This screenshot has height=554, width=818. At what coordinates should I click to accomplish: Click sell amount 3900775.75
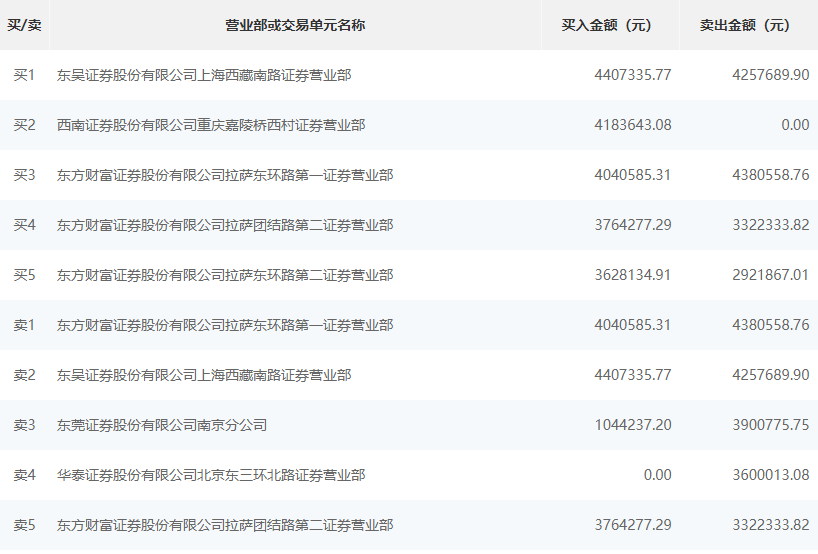[x=771, y=425]
